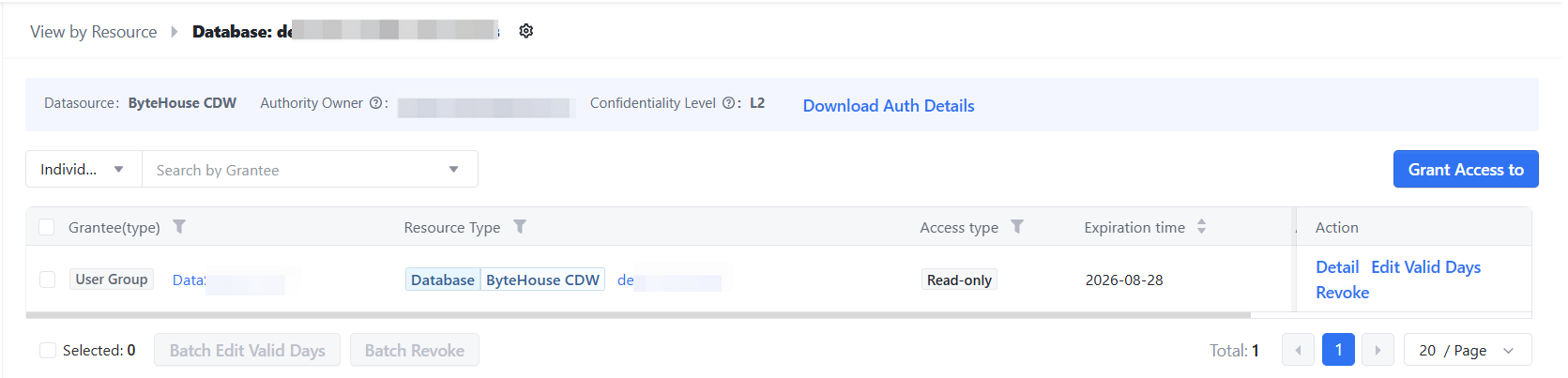Expand the Individ... grantee type dropdown
The image size is (1568, 378).
coord(84,169)
